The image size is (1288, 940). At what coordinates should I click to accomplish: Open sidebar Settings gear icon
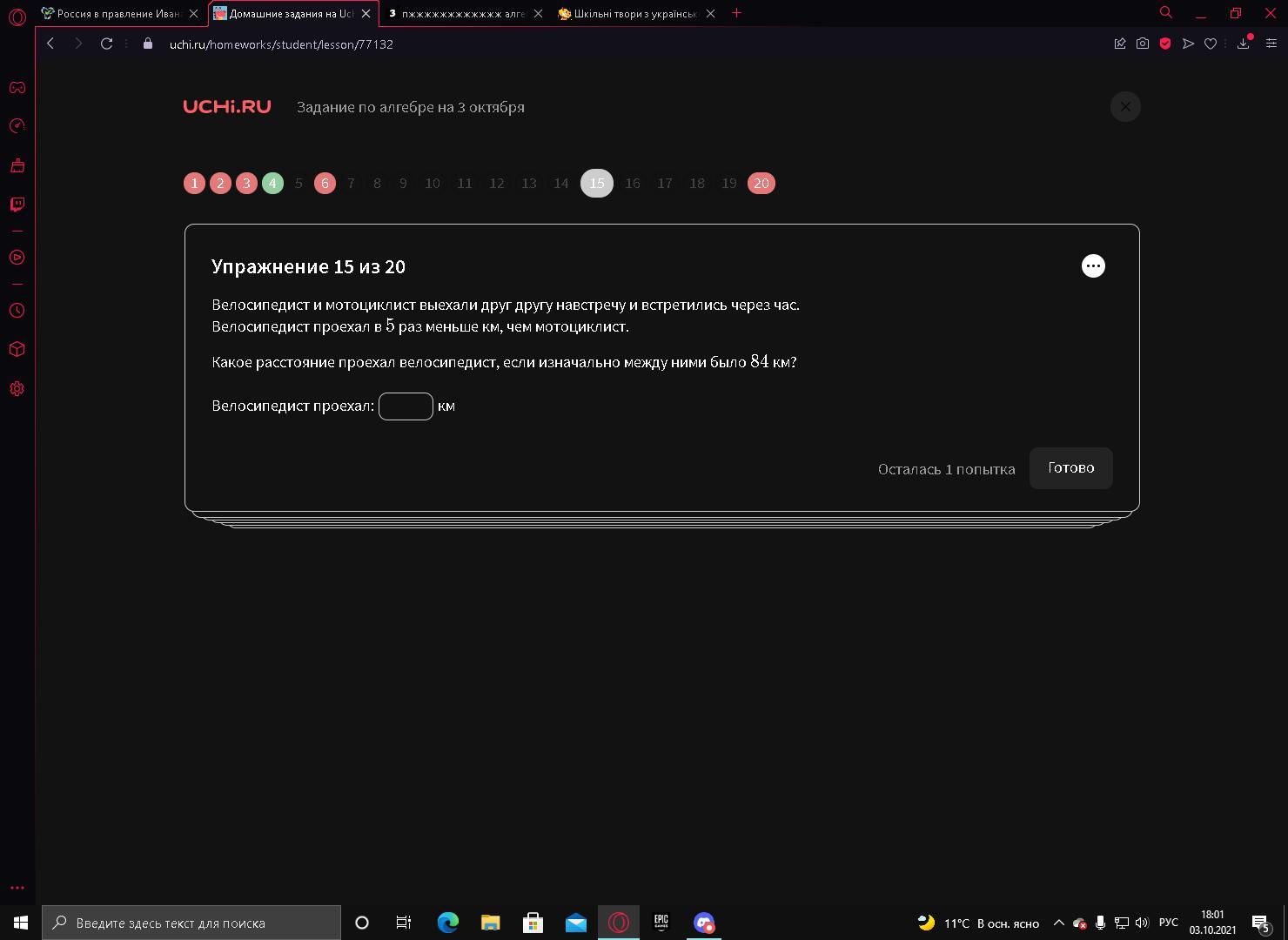pos(17,389)
